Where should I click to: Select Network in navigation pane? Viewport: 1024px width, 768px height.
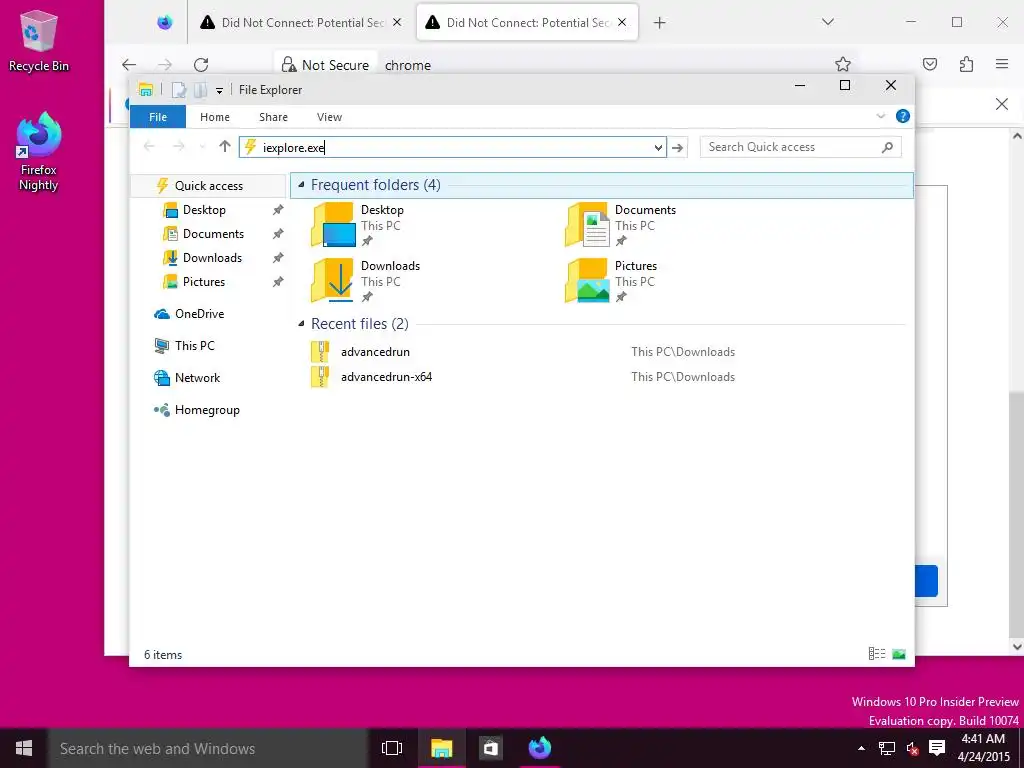197,377
